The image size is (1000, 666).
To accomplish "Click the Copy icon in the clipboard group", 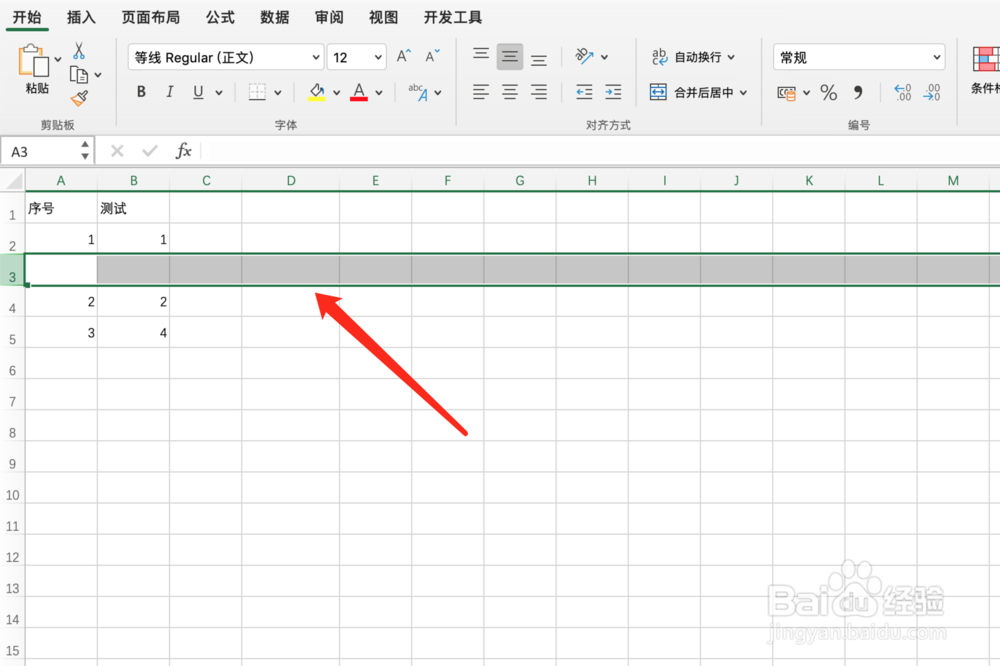I will pyautogui.click(x=79, y=73).
